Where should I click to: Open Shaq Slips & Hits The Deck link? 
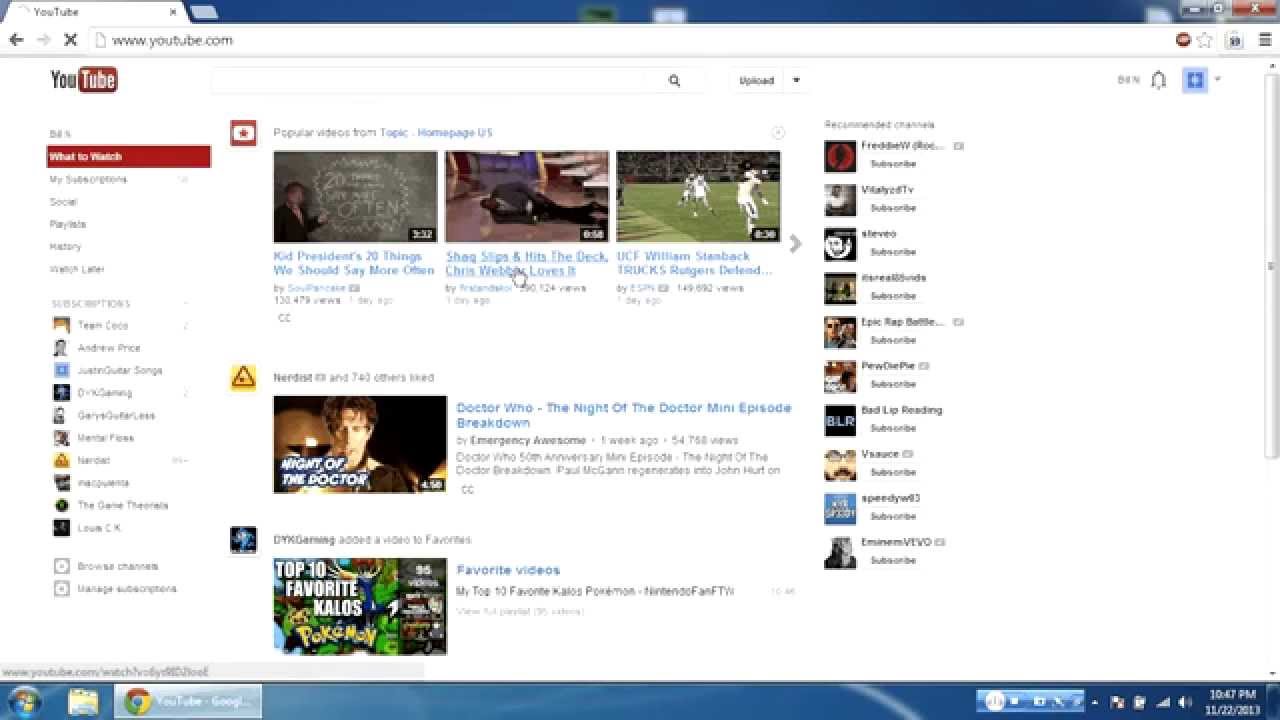[x=526, y=264]
